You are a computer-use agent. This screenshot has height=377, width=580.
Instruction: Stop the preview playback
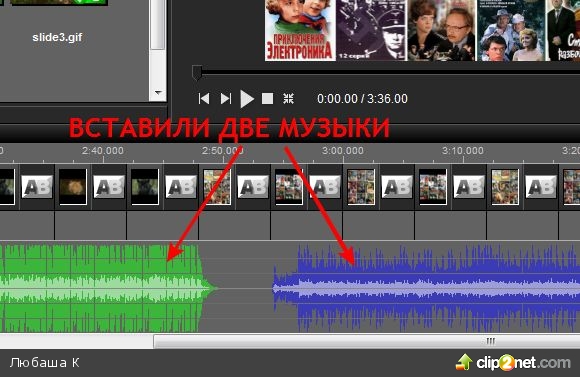coord(267,99)
